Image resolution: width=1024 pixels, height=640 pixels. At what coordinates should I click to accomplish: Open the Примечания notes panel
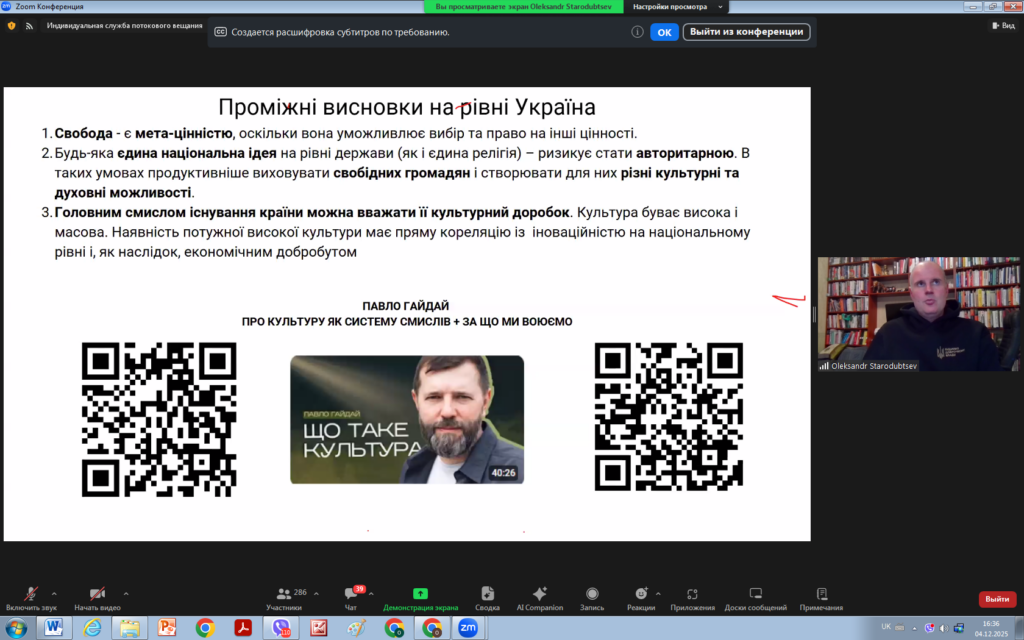[821, 596]
